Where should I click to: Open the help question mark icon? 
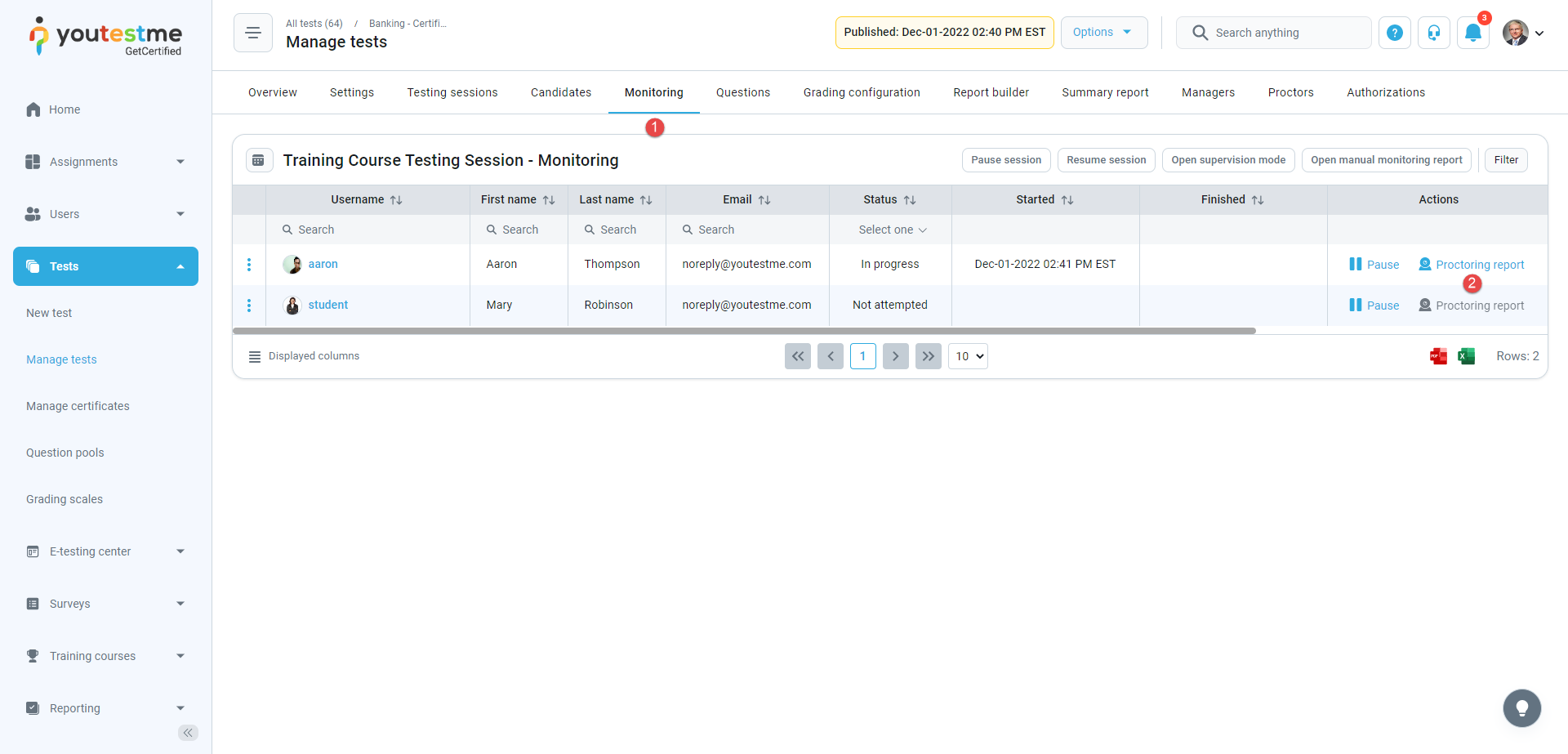[x=1394, y=33]
